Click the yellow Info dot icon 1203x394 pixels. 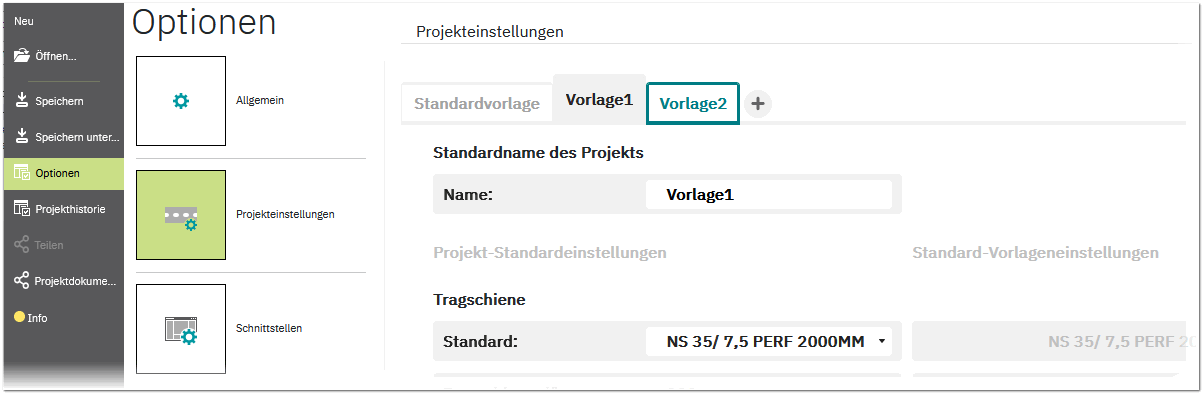click(x=19, y=317)
